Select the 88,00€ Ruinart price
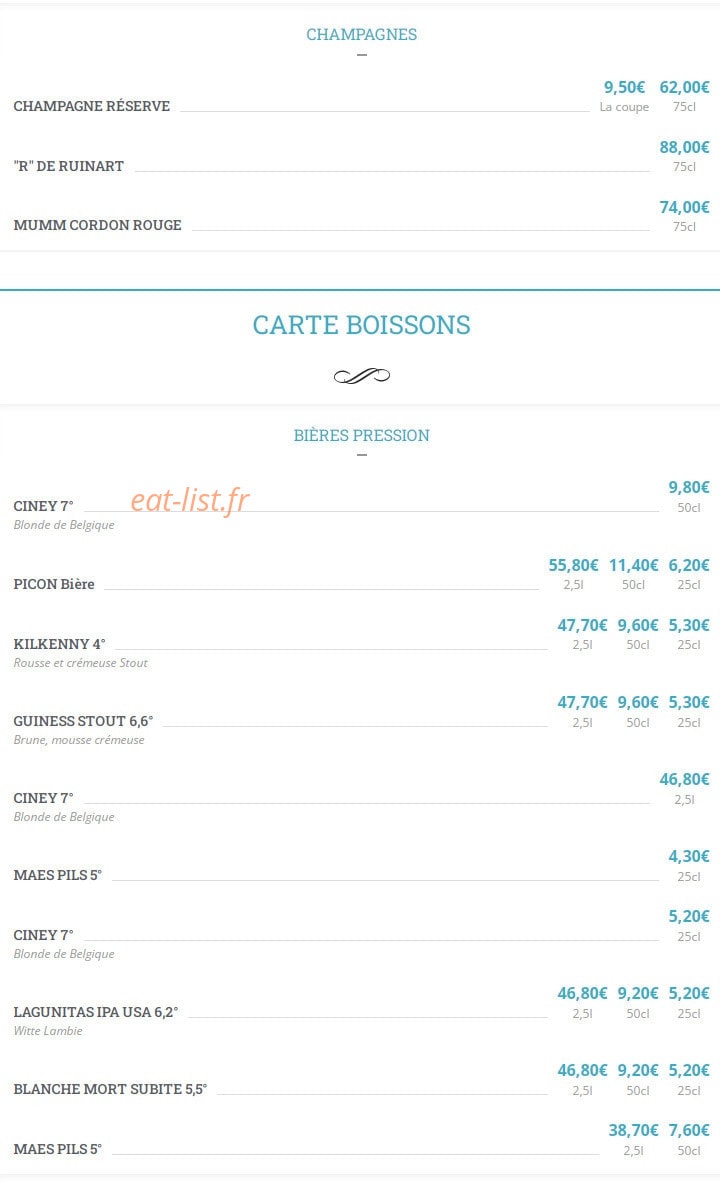 pyautogui.click(x=684, y=147)
